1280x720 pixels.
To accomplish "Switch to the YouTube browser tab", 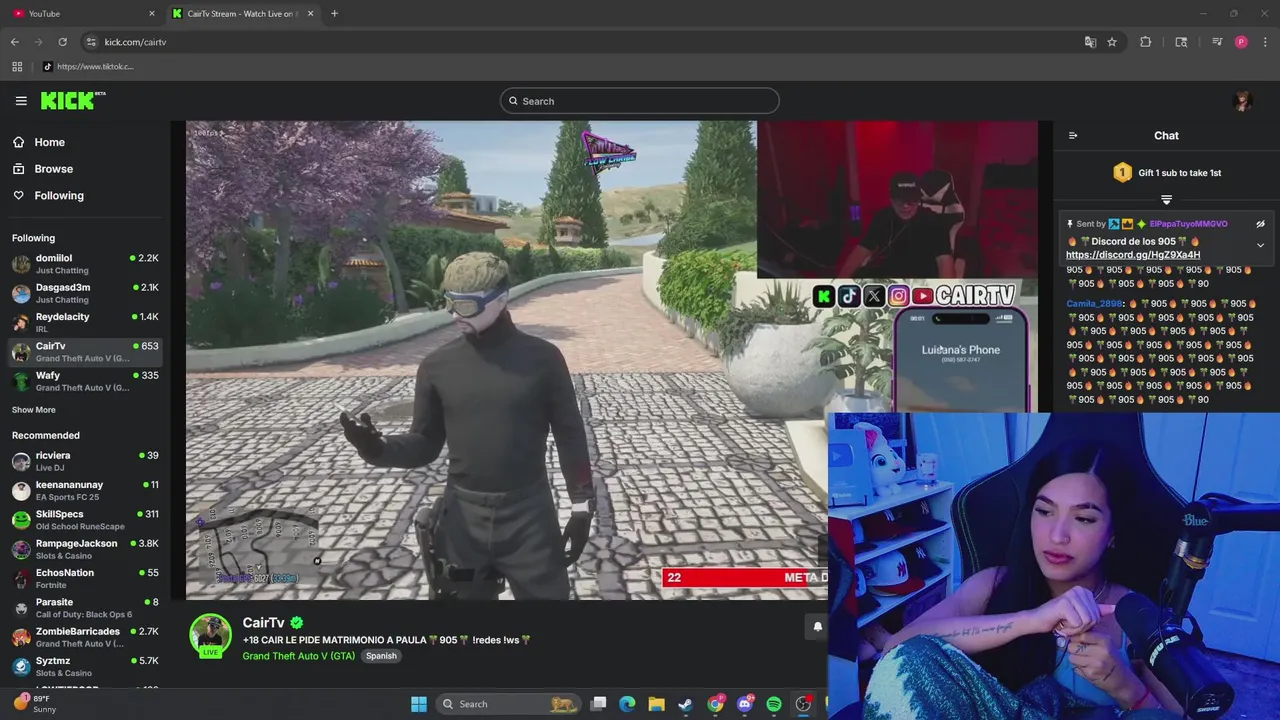I will [x=82, y=14].
